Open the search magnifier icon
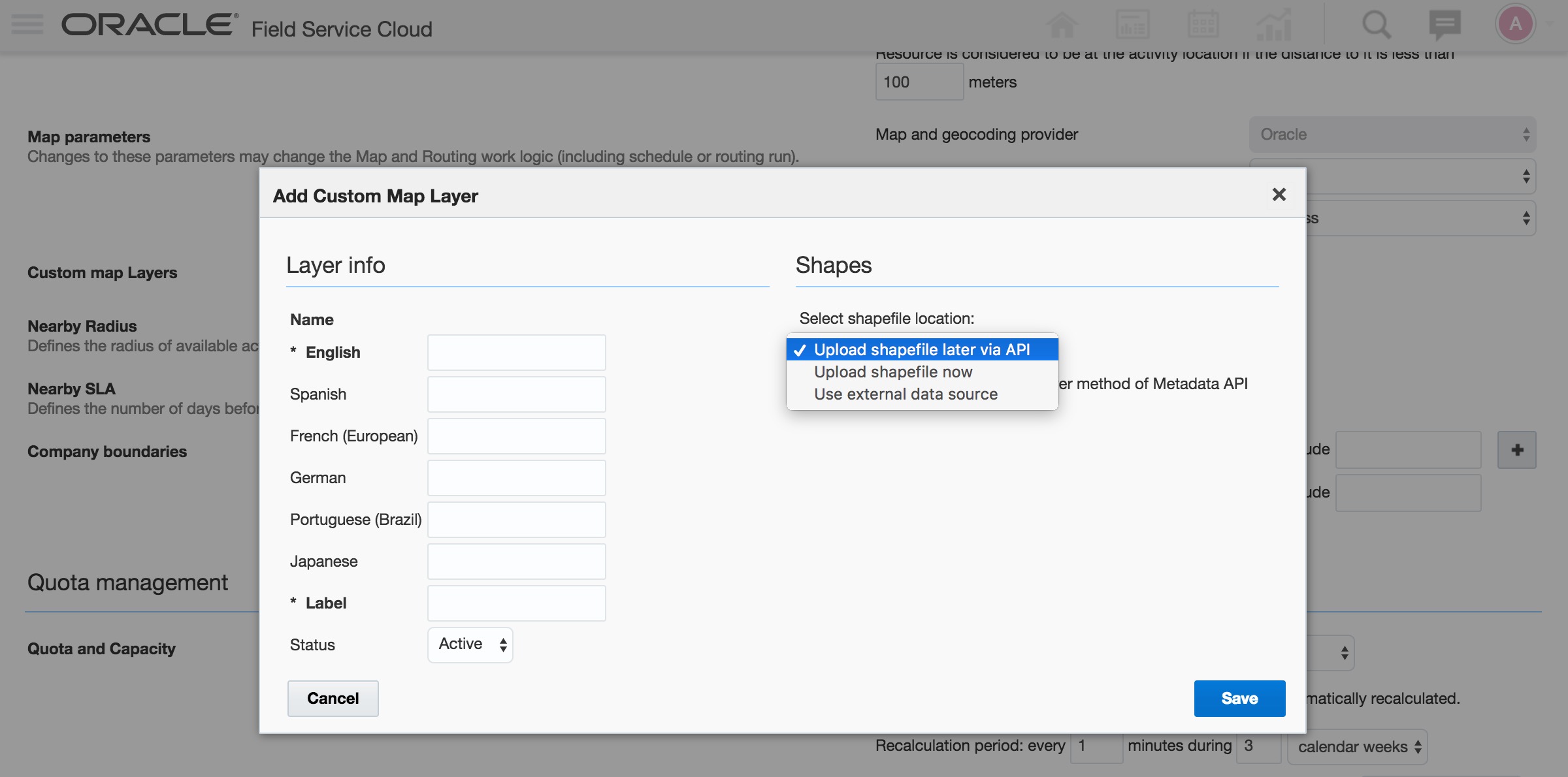Screen dimensions: 1568x777 [1376, 25]
